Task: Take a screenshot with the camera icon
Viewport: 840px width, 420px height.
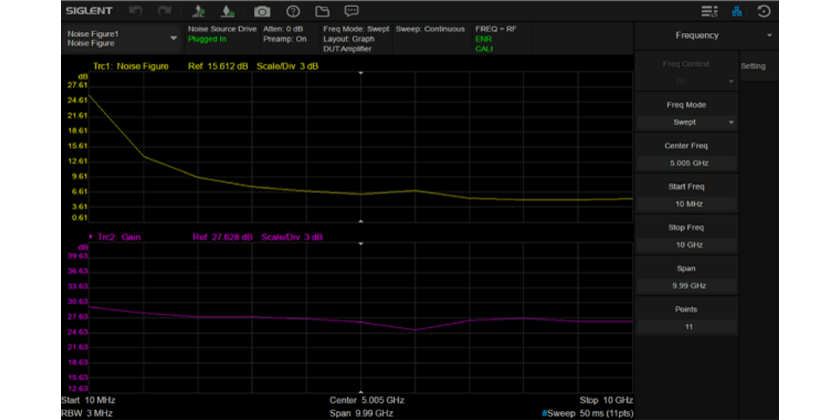Action: (x=262, y=11)
